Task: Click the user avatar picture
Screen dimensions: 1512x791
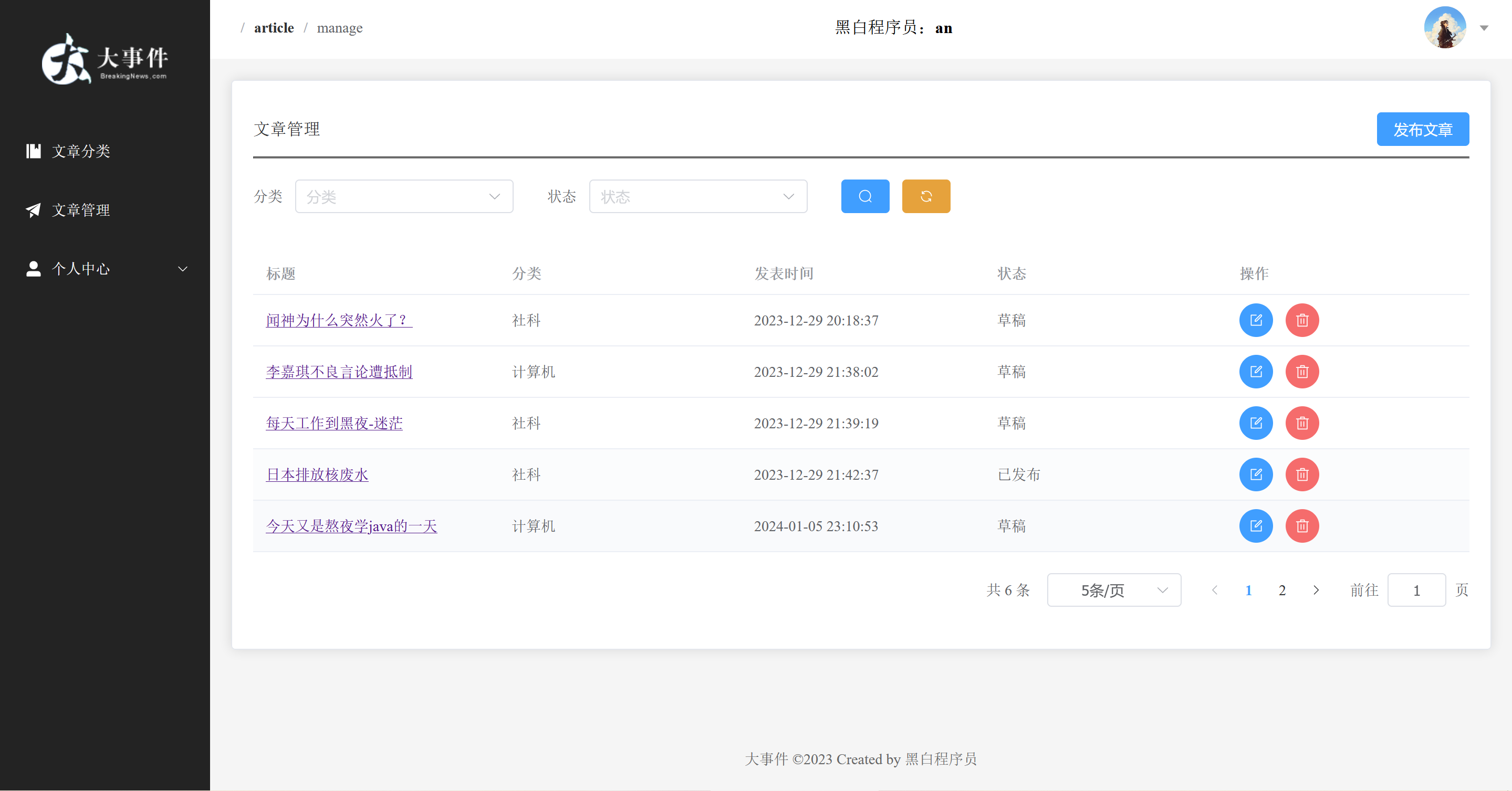Action: tap(1444, 28)
